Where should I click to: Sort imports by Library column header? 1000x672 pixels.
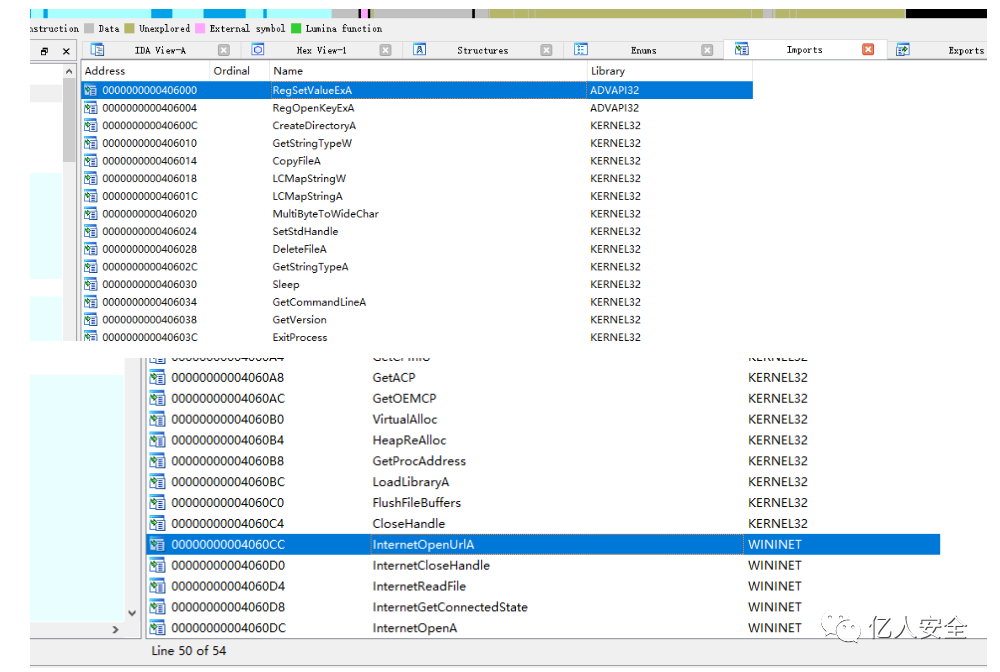pyautogui.click(x=670, y=71)
